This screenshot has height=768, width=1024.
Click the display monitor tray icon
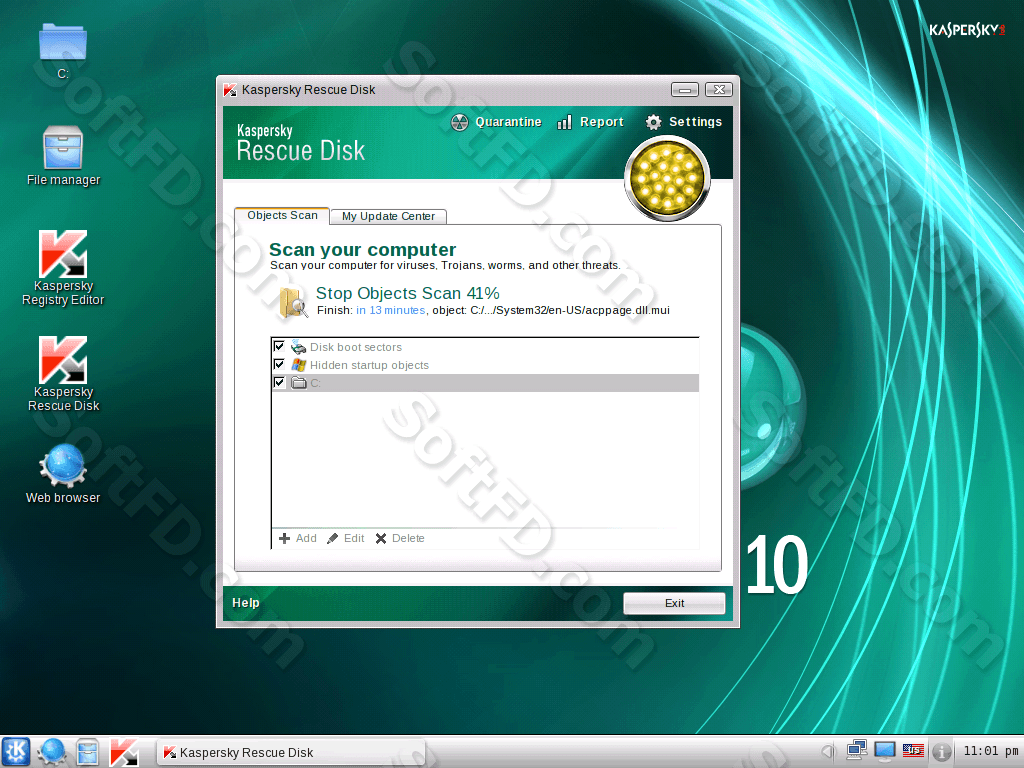tap(885, 751)
